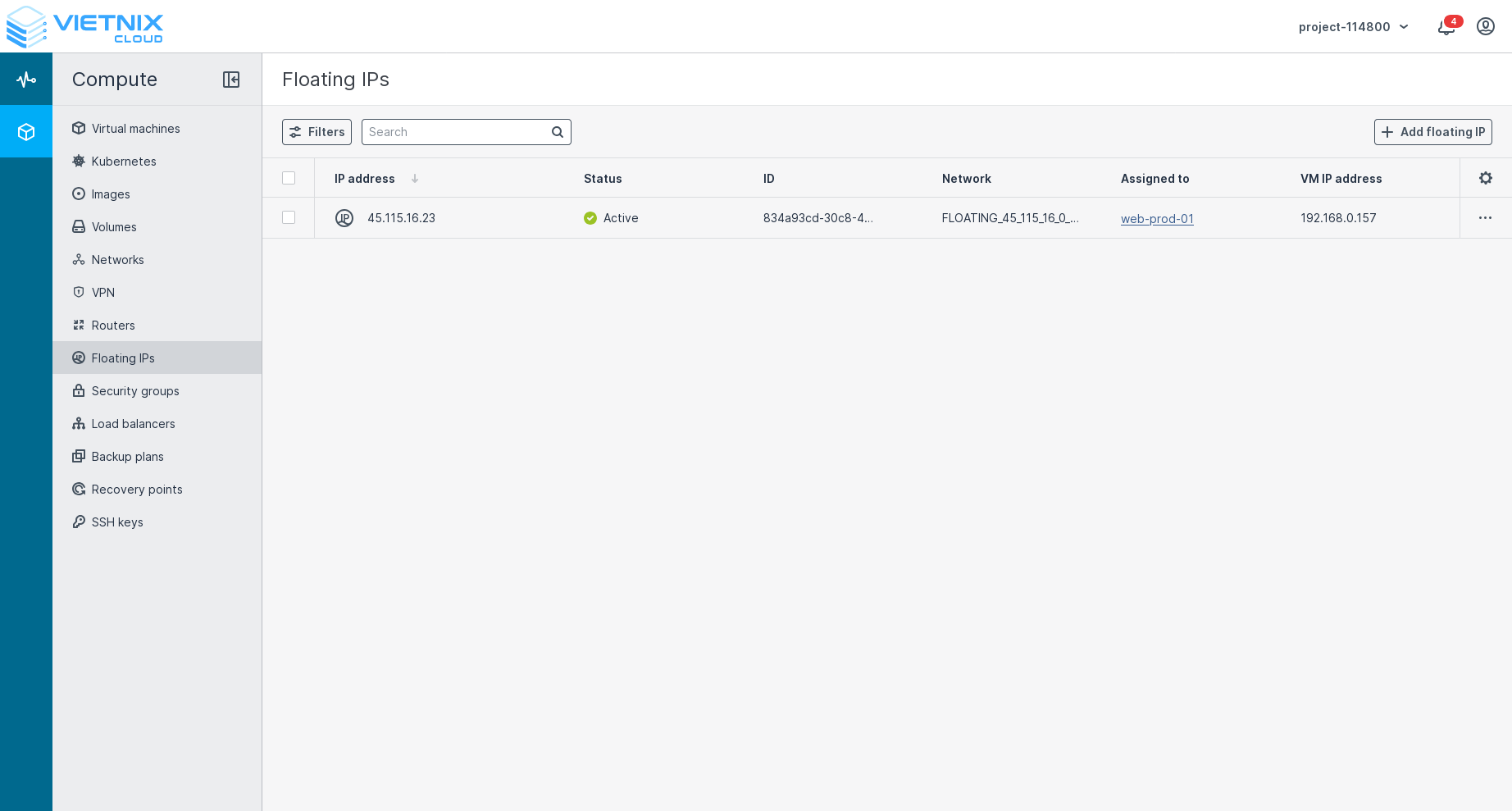Collapse the Compute side panel
1512x811 pixels.
231,79
